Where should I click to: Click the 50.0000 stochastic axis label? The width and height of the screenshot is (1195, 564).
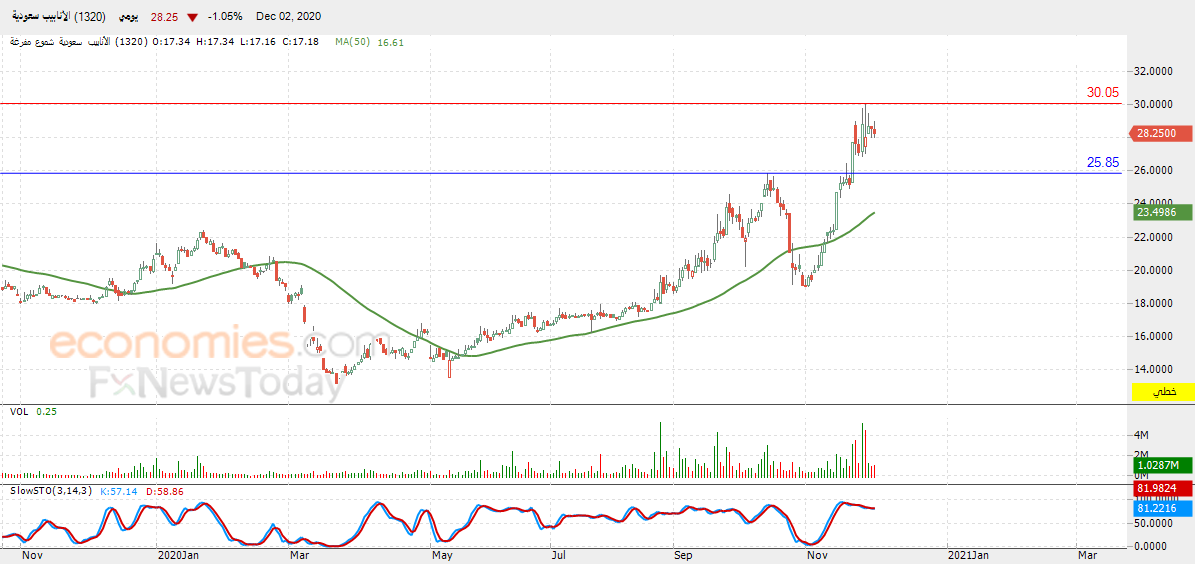point(1155,525)
